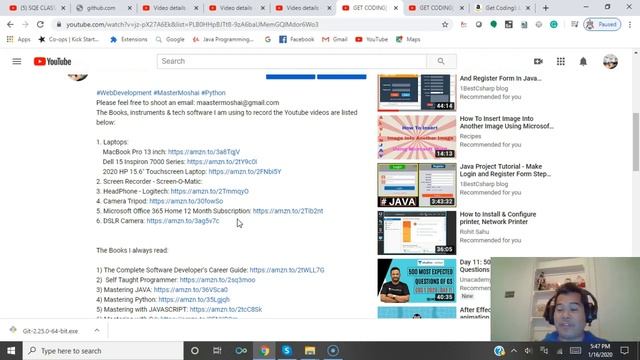Image resolution: width=640 pixels, height=360 pixels.
Task: Click the #WebDevelopment hashtag
Action: (124, 93)
